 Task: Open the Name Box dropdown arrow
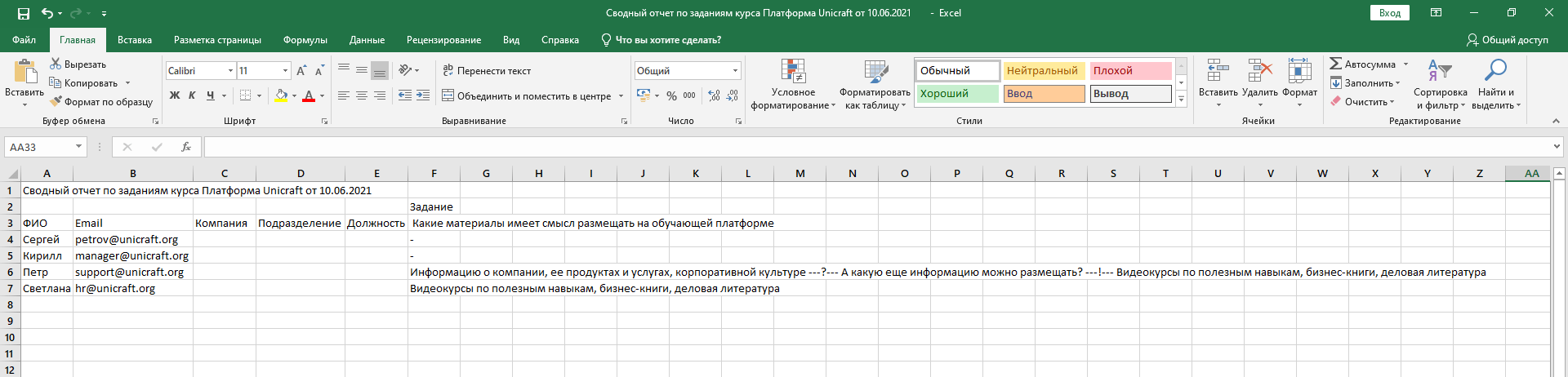click(79, 147)
